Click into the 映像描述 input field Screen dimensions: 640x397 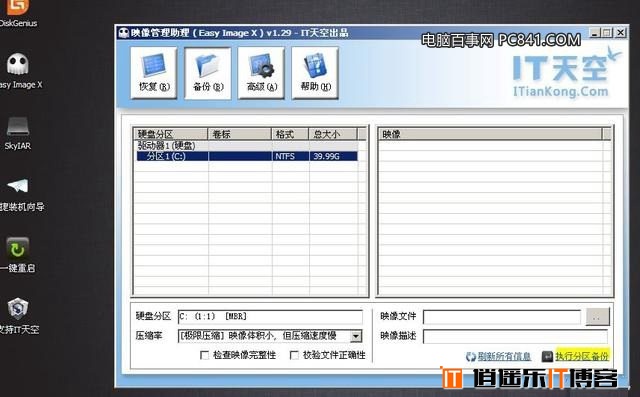(516, 337)
